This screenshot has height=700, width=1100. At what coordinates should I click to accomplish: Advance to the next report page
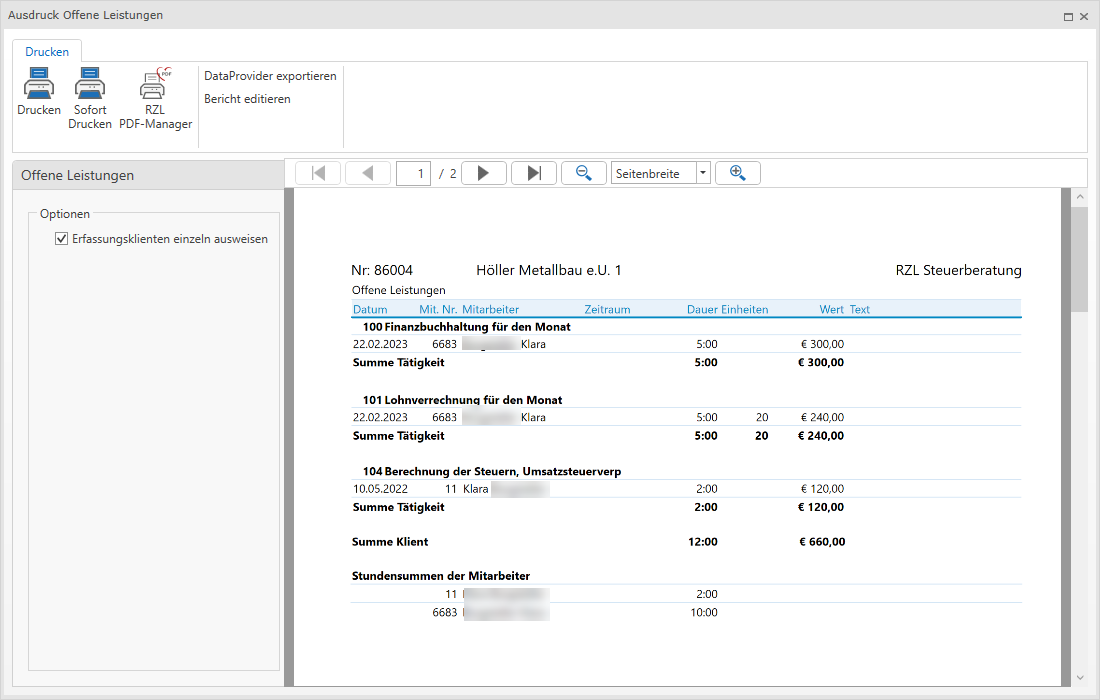[483, 173]
